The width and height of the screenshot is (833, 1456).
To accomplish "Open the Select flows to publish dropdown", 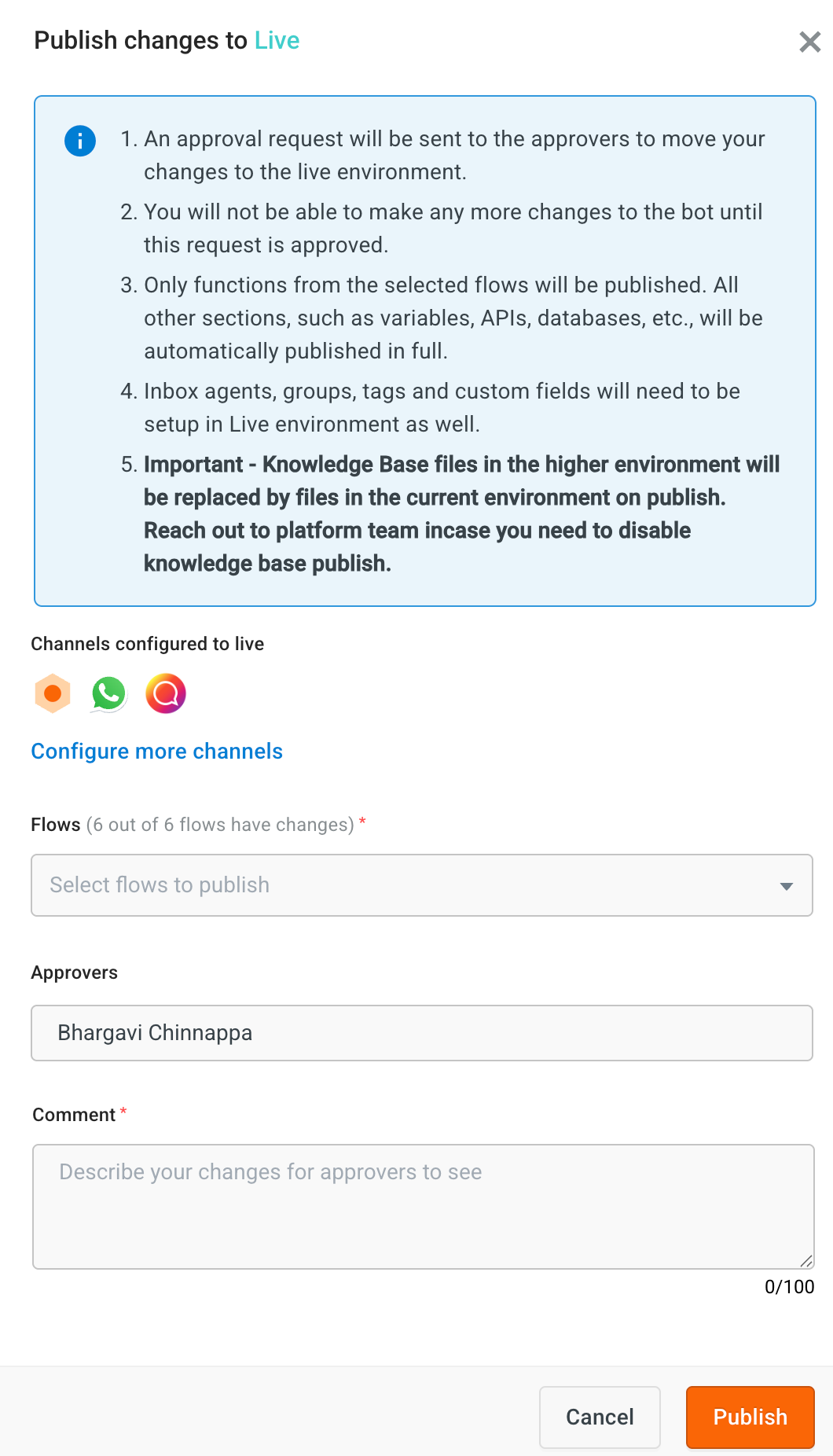I will (x=422, y=885).
